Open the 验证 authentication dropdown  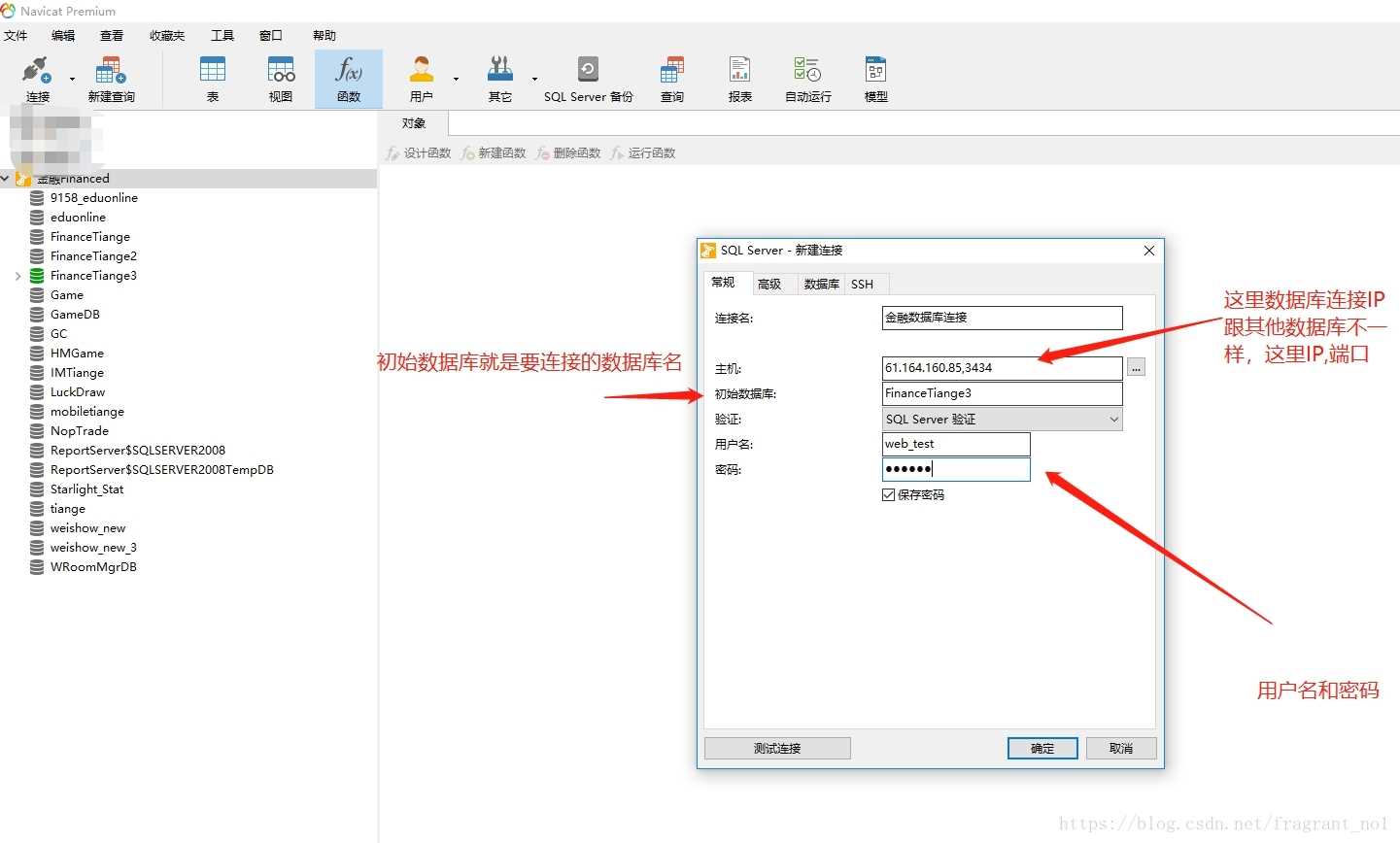click(x=1002, y=420)
